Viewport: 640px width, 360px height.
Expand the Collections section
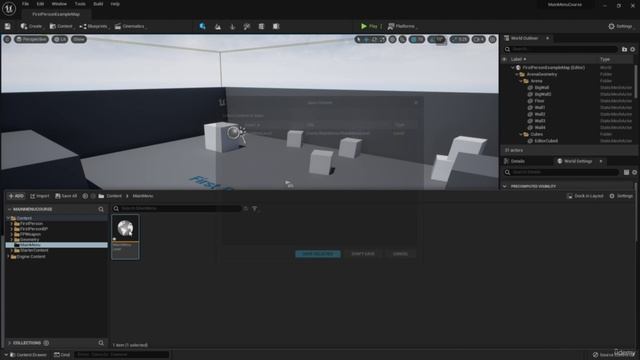click(9, 343)
